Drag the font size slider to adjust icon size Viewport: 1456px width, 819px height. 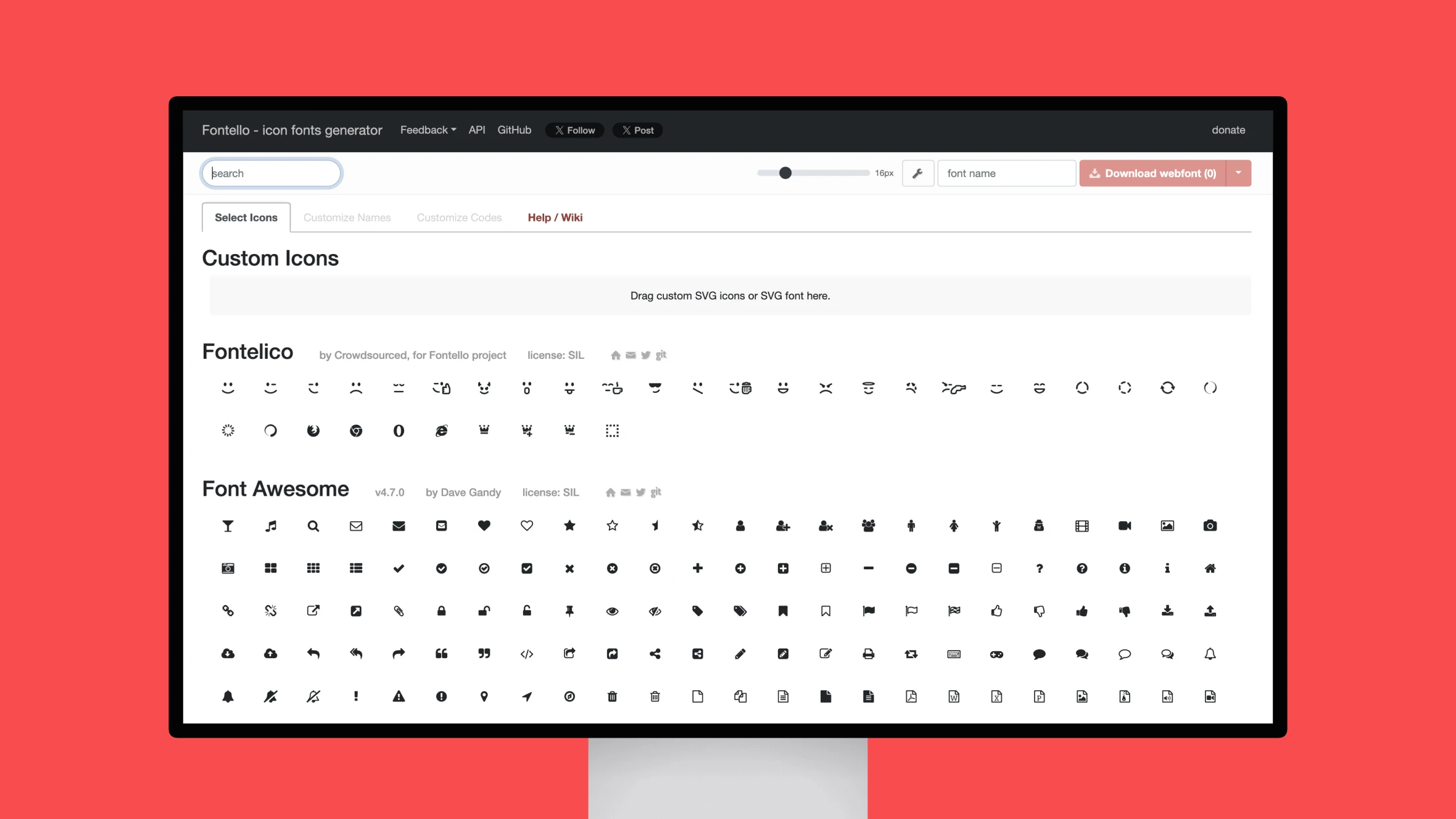pyautogui.click(x=786, y=173)
